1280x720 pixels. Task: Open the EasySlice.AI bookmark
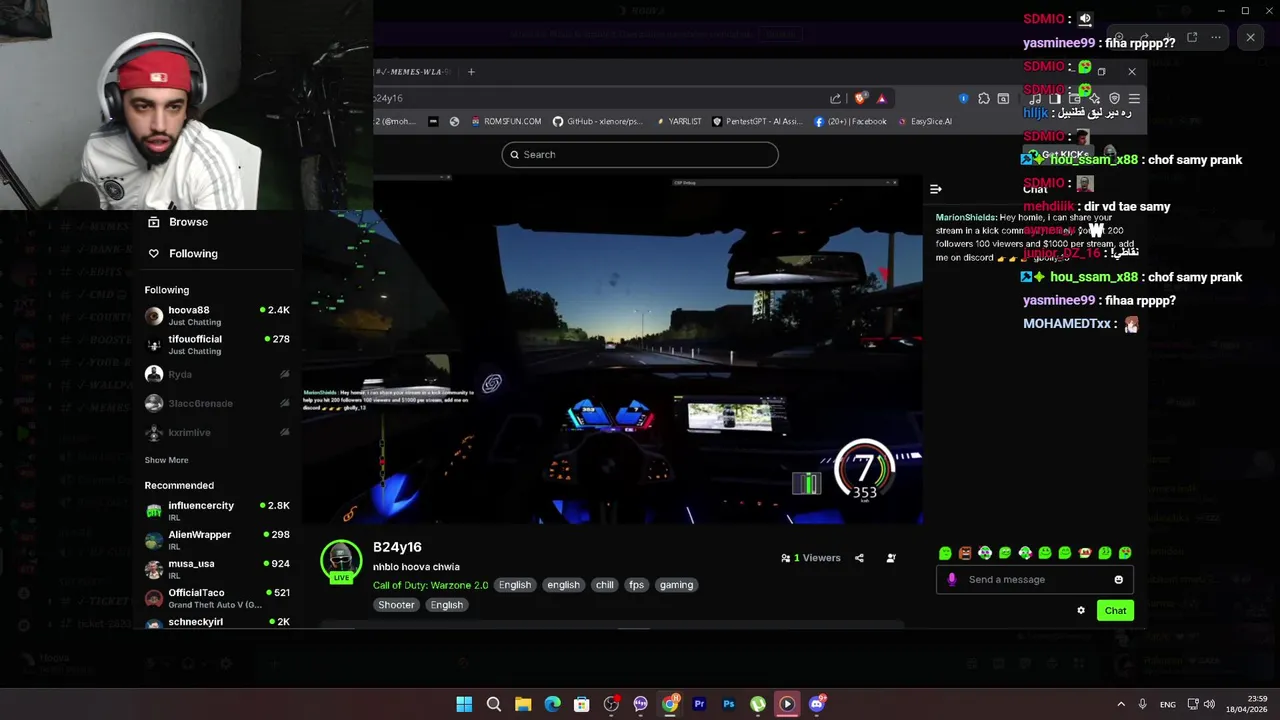point(924,122)
